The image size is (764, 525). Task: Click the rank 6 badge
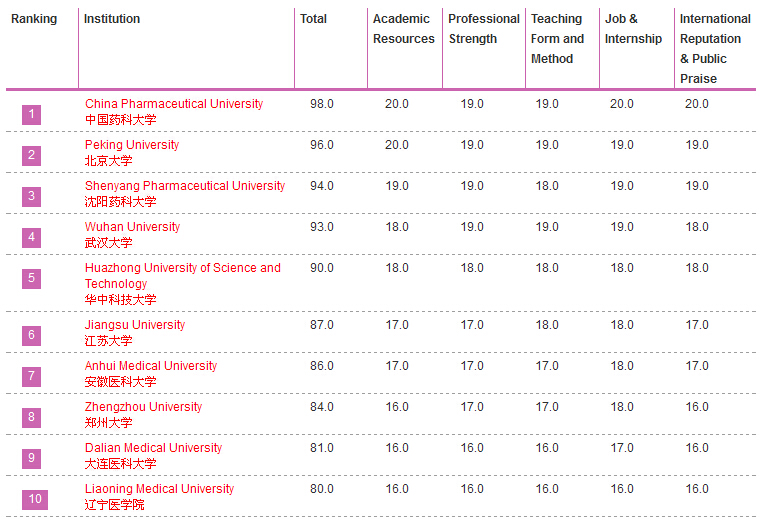32,335
